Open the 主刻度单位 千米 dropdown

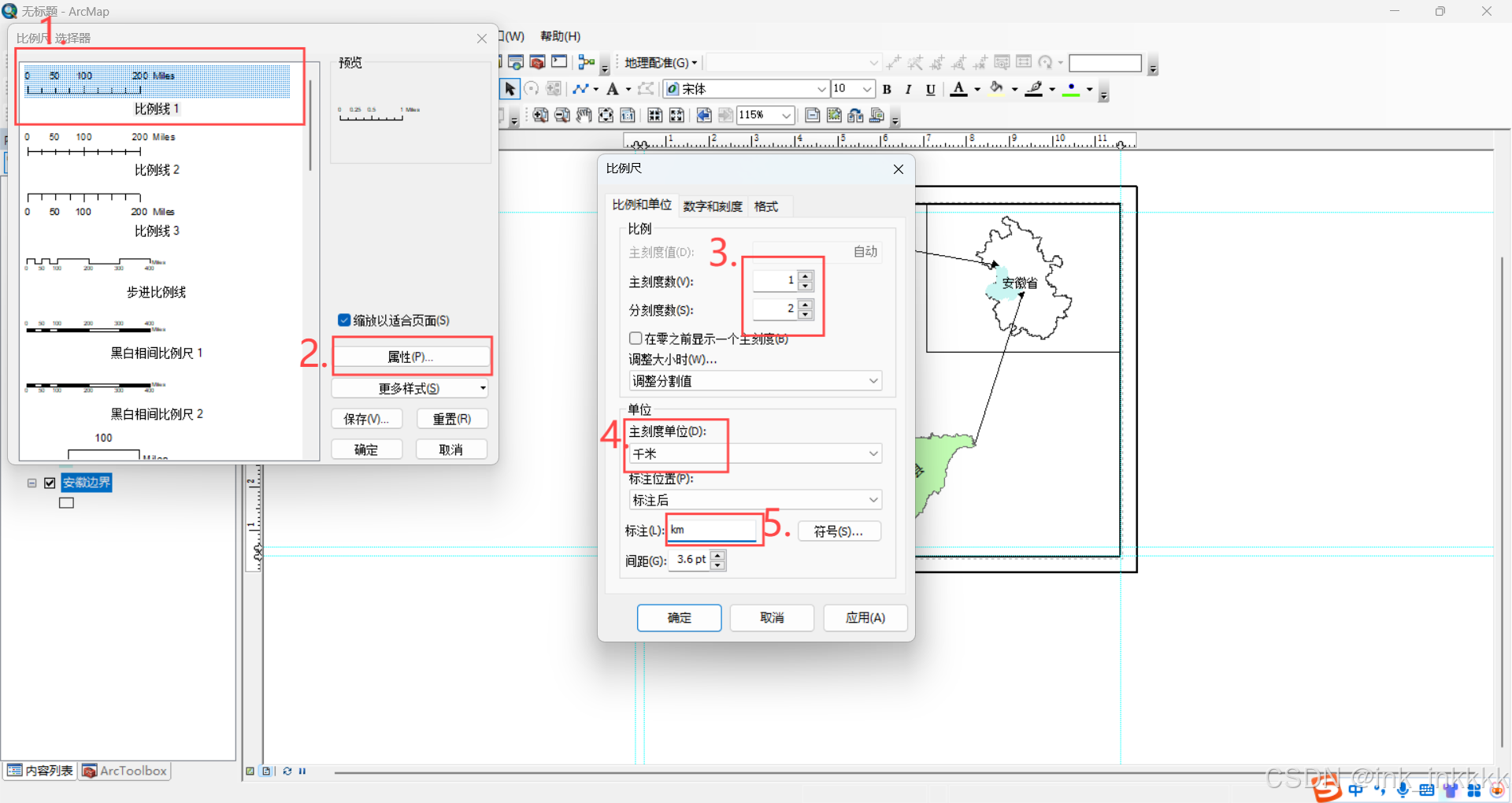[x=755, y=453]
